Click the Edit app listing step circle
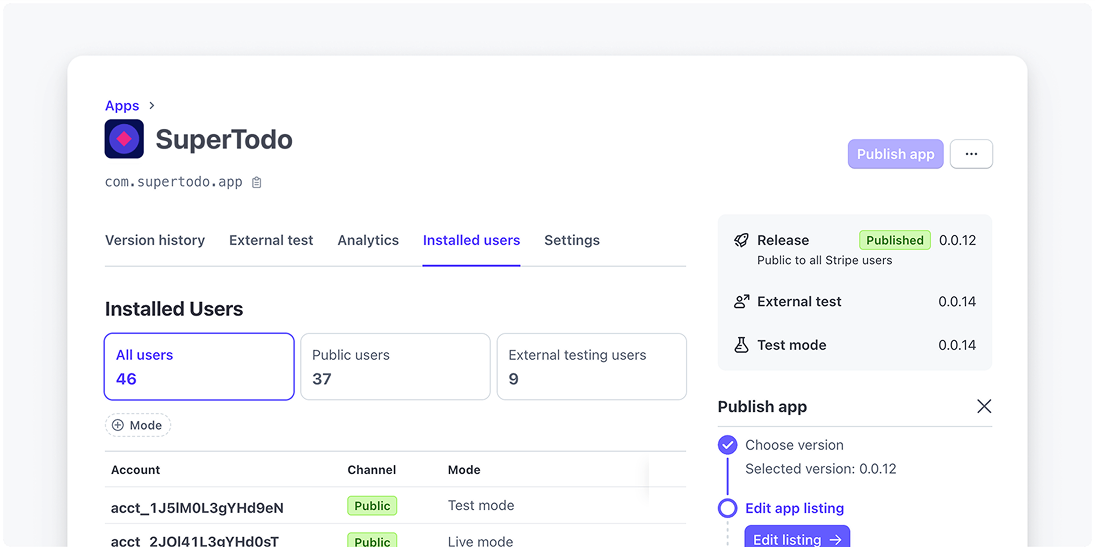The width and height of the screenshot is (1095, 547). 728,509
